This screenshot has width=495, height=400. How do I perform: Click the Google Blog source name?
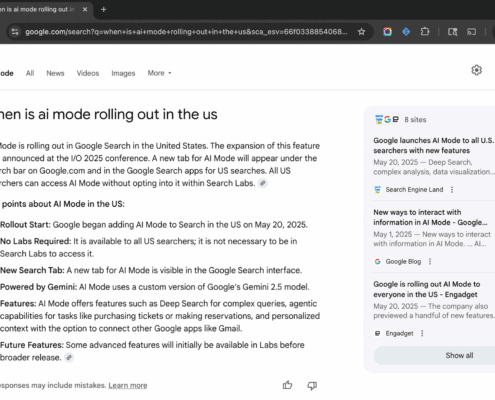pyautogui.click(x=403, y=261)
